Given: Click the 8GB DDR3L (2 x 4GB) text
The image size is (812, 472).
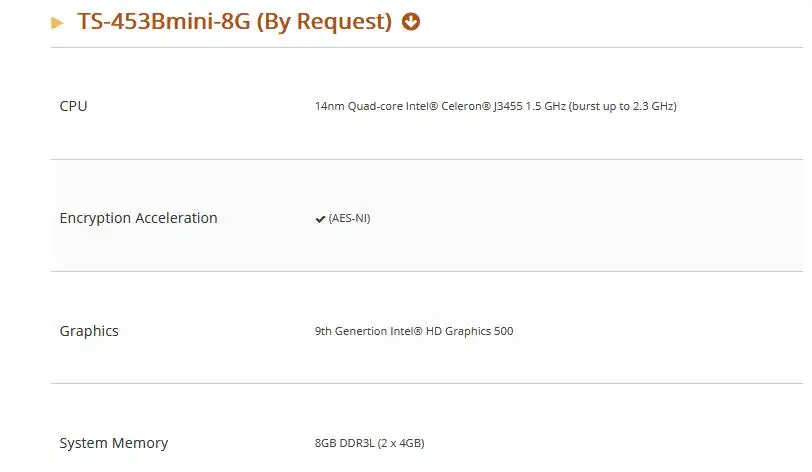Looking at the screenshot, I should (x=370, y=443).
